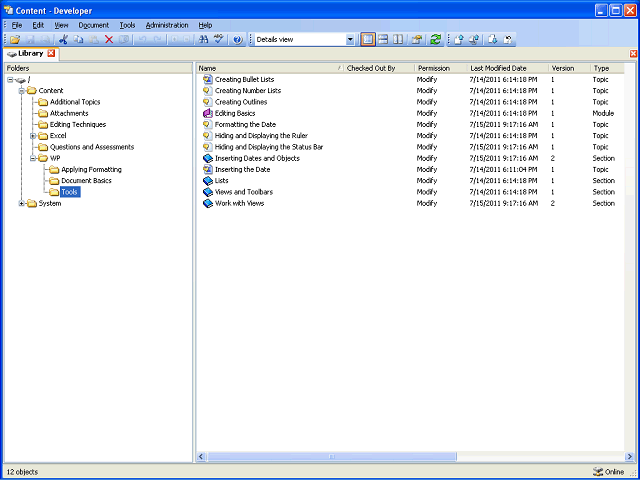Click the red X Delete toolbar icon
640x480 pixels.
(109, 40)
